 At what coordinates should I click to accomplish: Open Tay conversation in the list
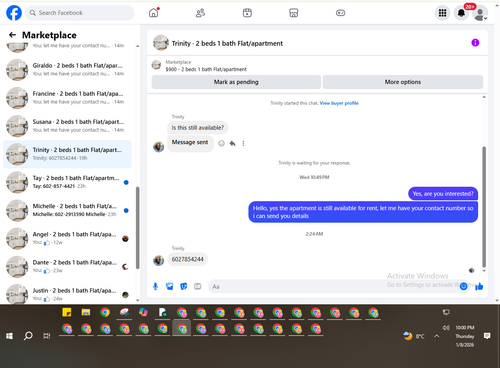67,182
